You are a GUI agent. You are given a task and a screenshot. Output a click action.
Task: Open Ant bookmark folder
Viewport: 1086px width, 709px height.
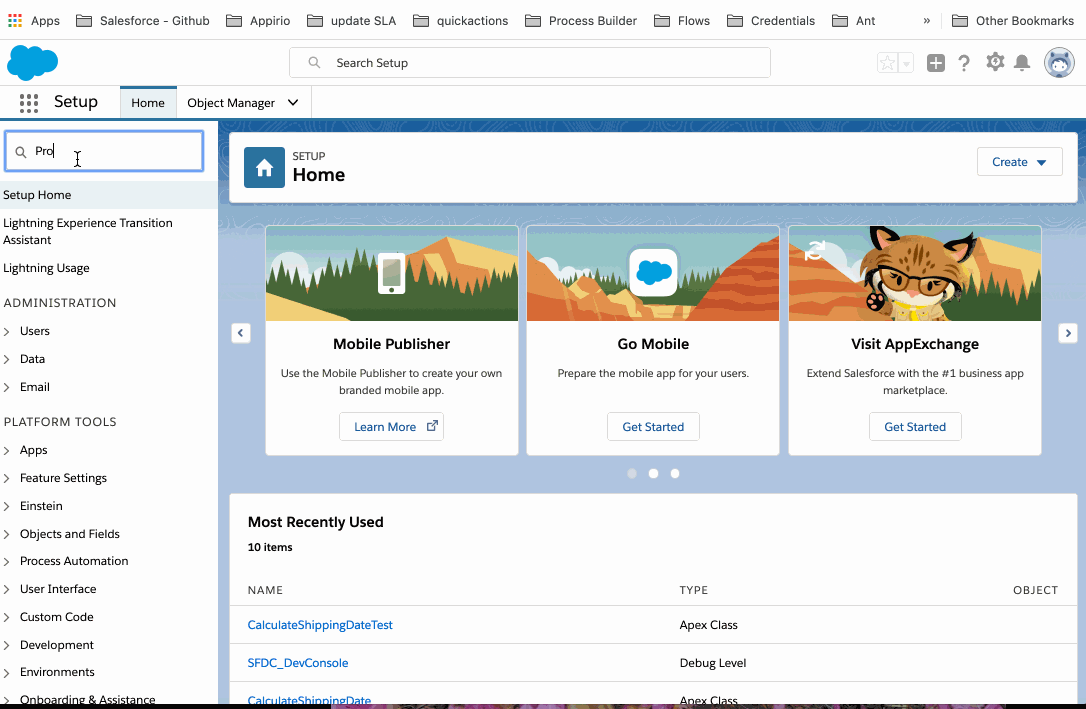pyautogui.click(x=853, y=21)
